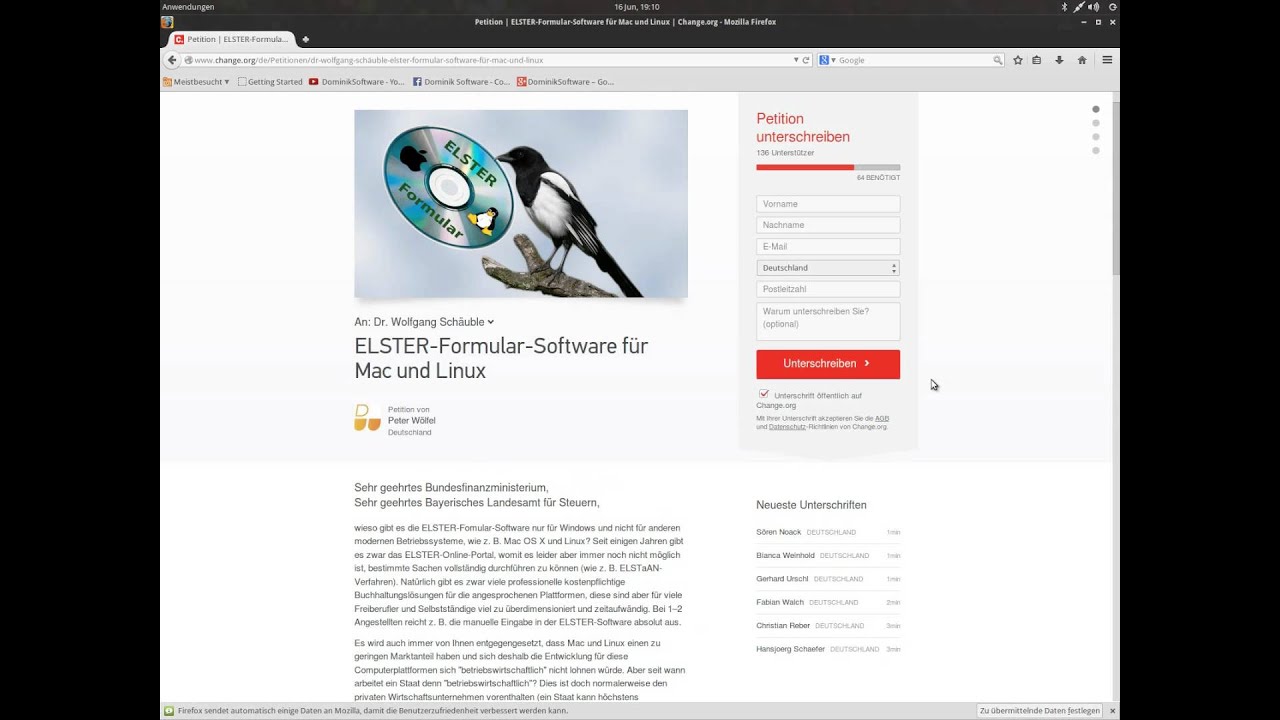Click signer name 'Gerhard Urschl'
The width and height of the screenshot is (1280, 720).
pos(783,579)
